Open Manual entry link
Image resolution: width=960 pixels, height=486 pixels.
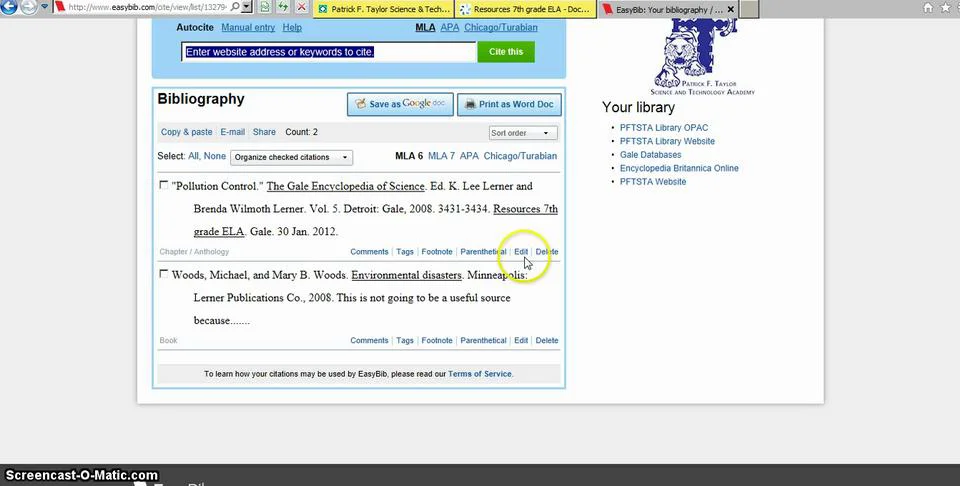pyautogui.click(x=248, y=28)
